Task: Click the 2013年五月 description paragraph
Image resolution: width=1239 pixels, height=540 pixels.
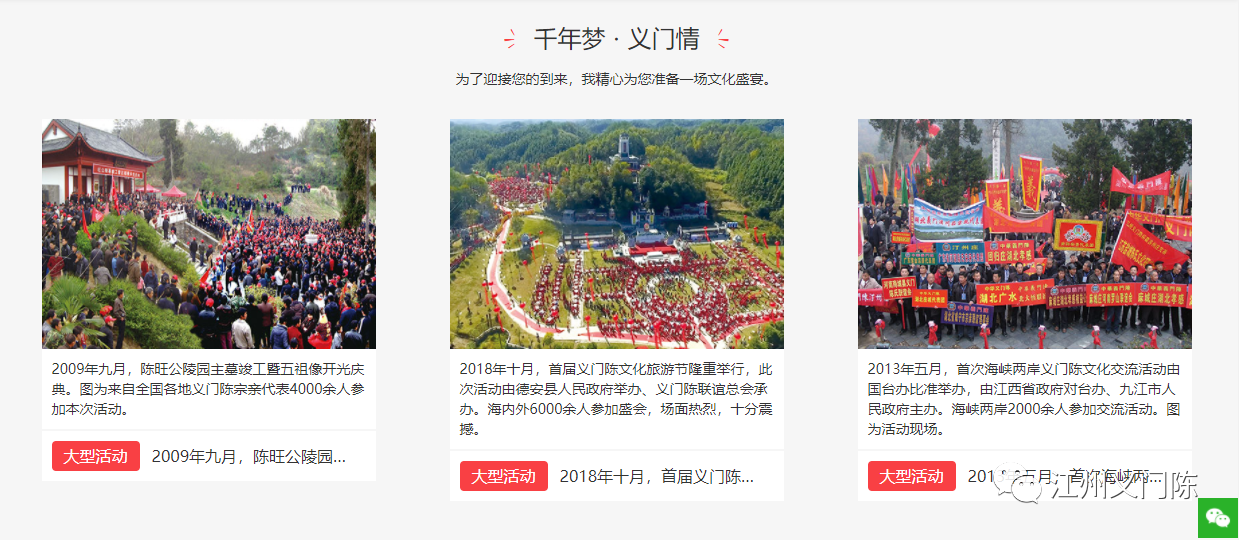Action: click(1025, 399)
